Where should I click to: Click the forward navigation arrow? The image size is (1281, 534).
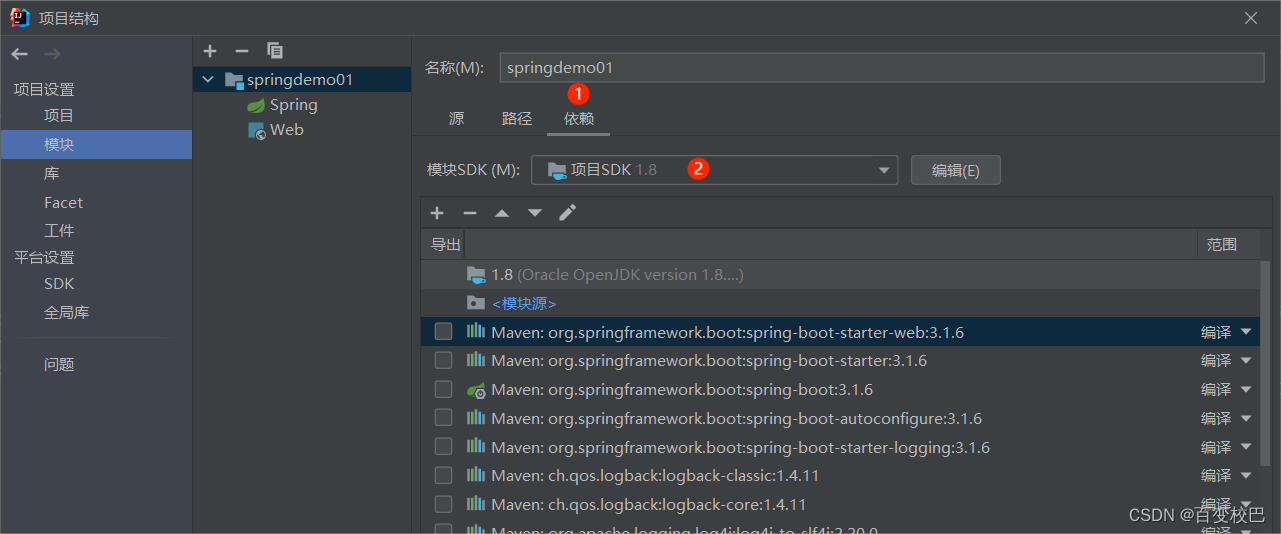(52, 54)
